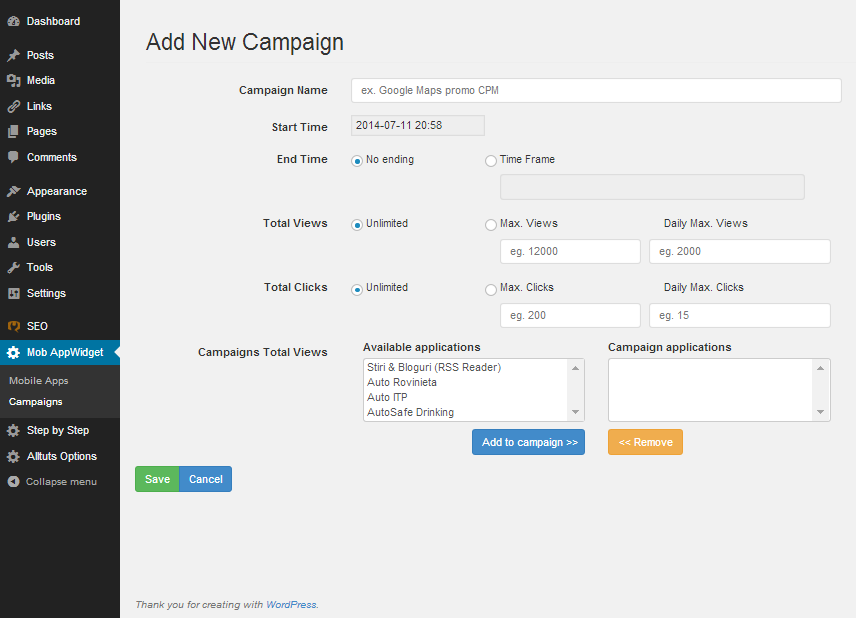856x618 pixels.
Task: Click the Tools wrench icon
Action: 14,268
